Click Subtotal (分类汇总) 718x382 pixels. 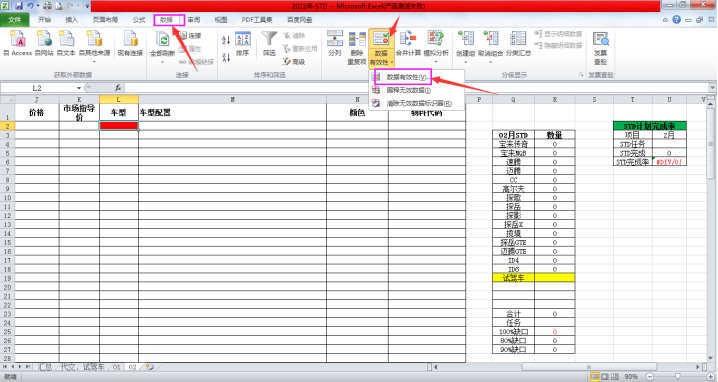[518, 44]
